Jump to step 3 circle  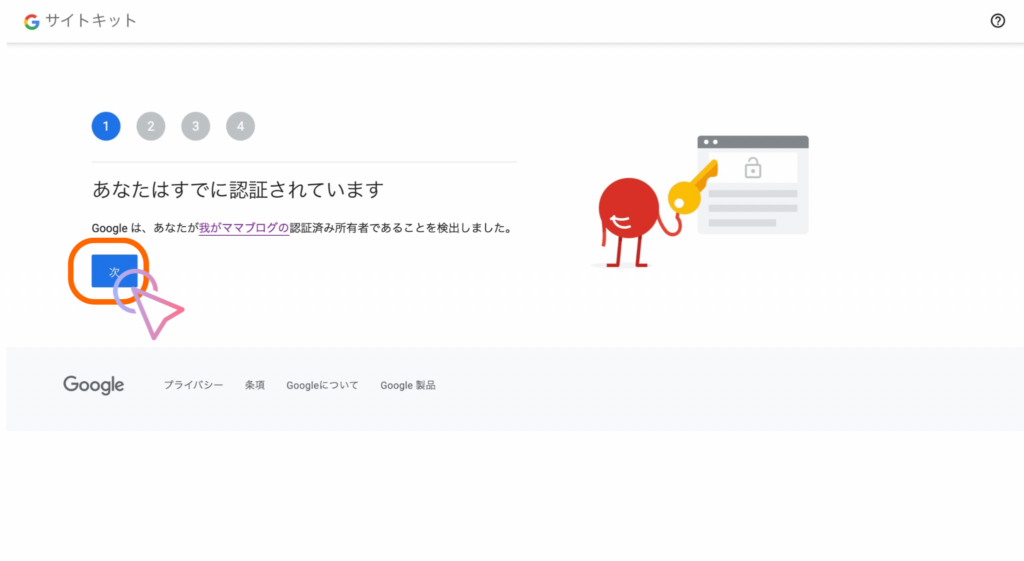coord(195,126)
